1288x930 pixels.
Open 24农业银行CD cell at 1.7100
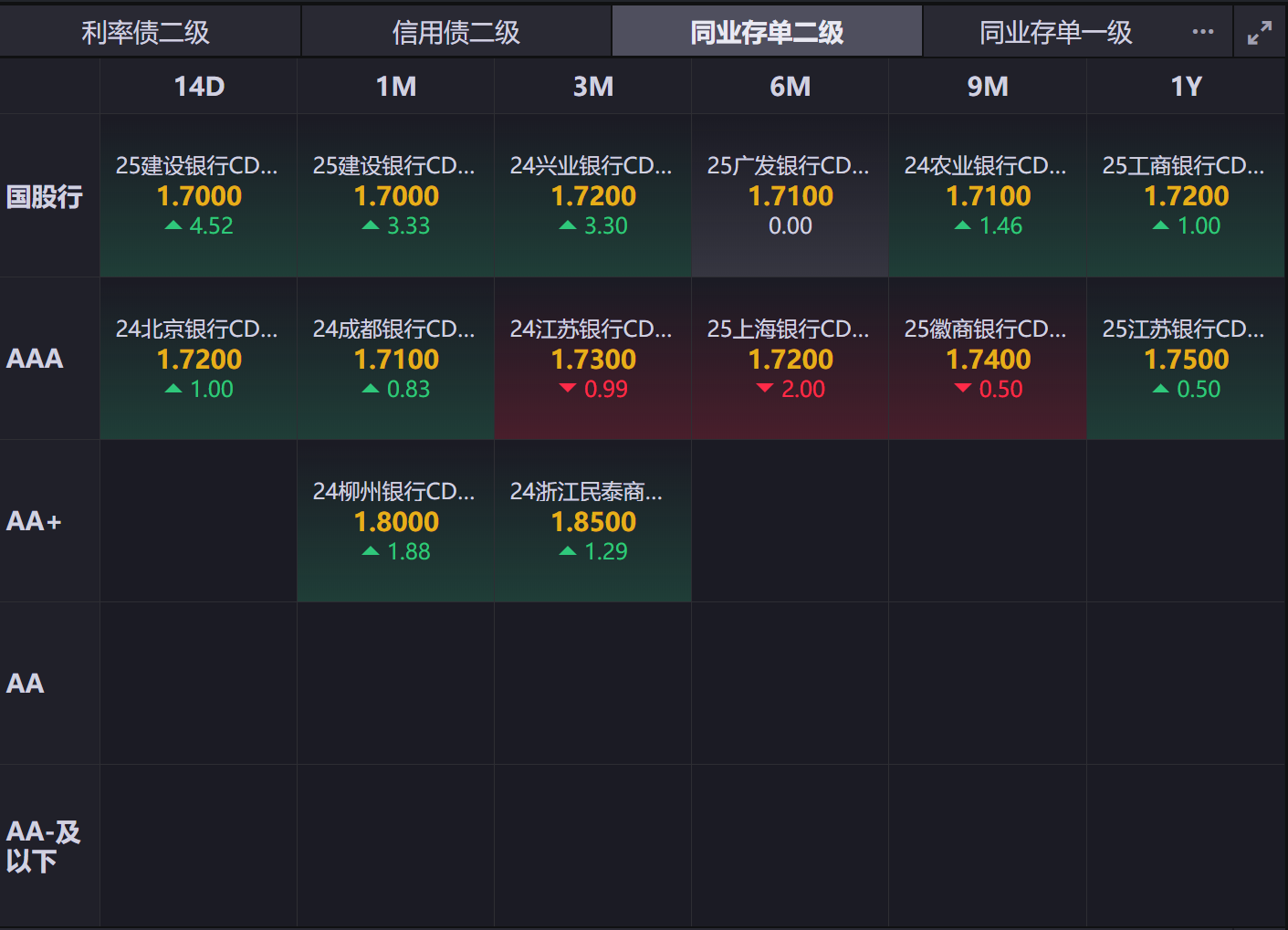click(x=988, y=195)
